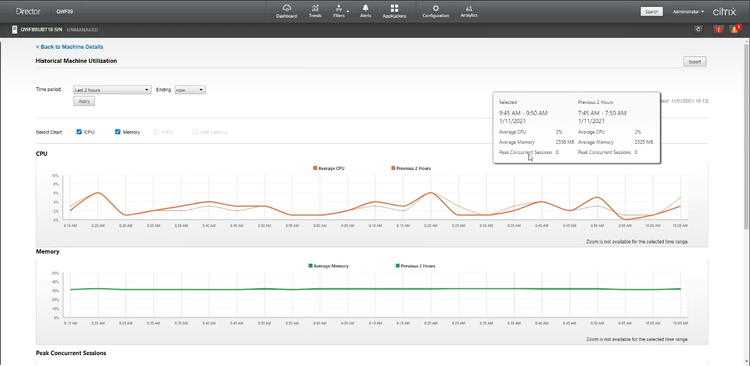This screenshot has height=366, width=750.
Task: Open the Ending dropdown
Action: click(190, 90)
